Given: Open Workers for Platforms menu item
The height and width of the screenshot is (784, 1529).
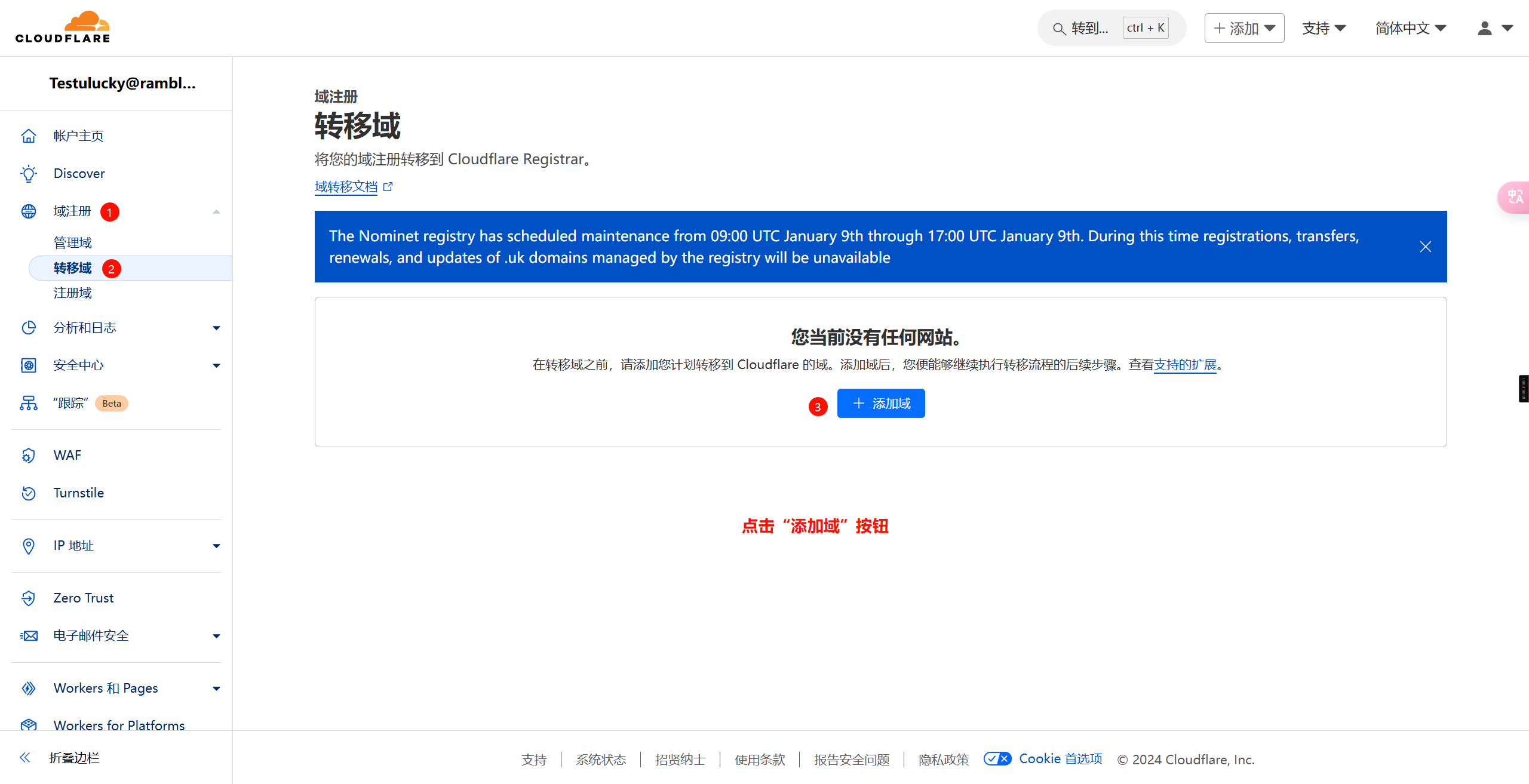Looking at the screenshot, I should 119,725.
